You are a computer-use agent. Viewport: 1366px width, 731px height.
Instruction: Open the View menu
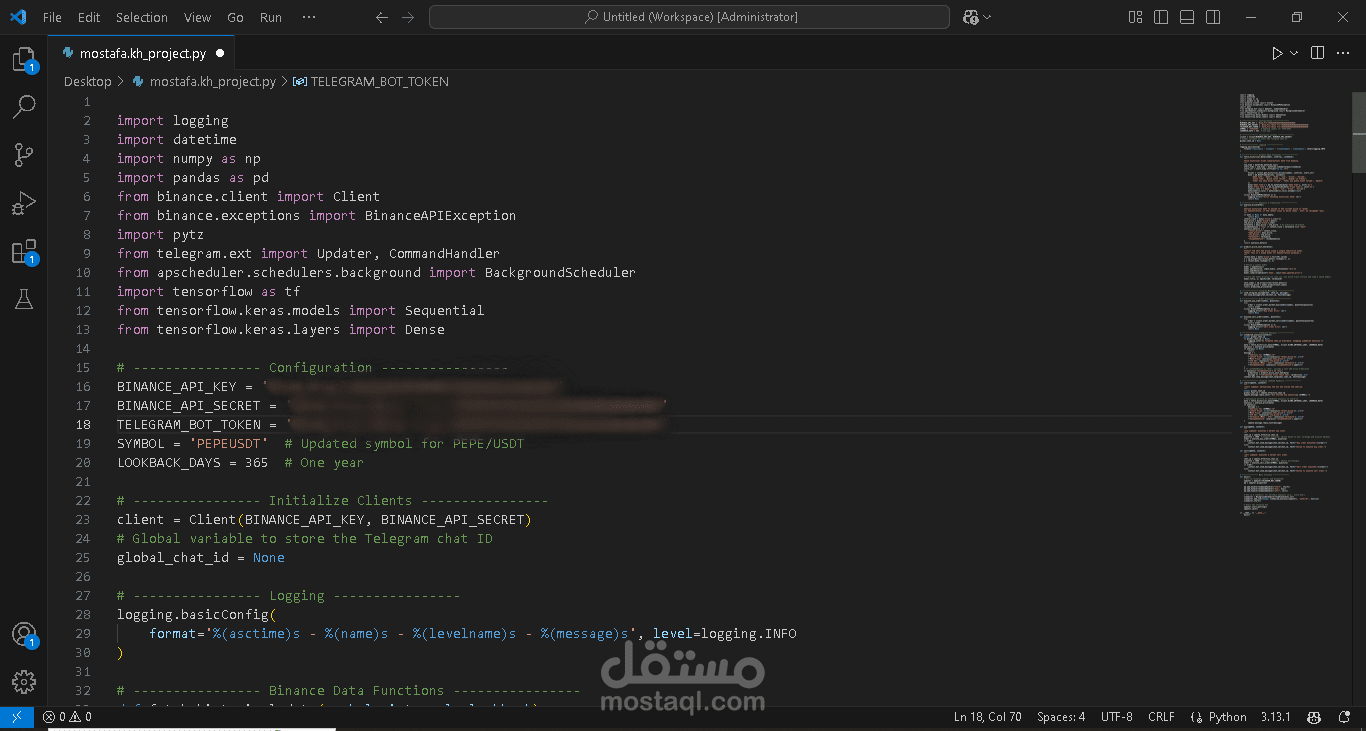pos(198,17)
